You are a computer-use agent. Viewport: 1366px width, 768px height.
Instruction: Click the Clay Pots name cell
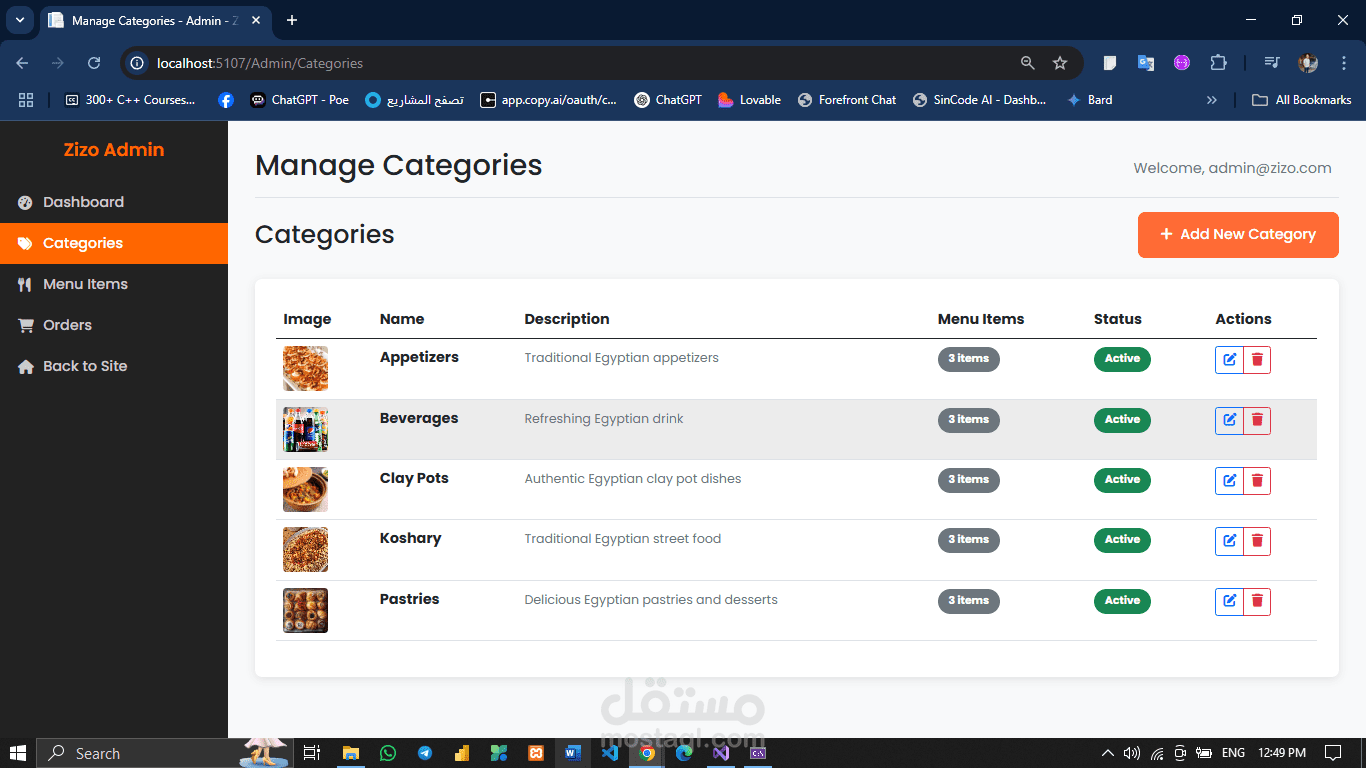pos(414,479)
